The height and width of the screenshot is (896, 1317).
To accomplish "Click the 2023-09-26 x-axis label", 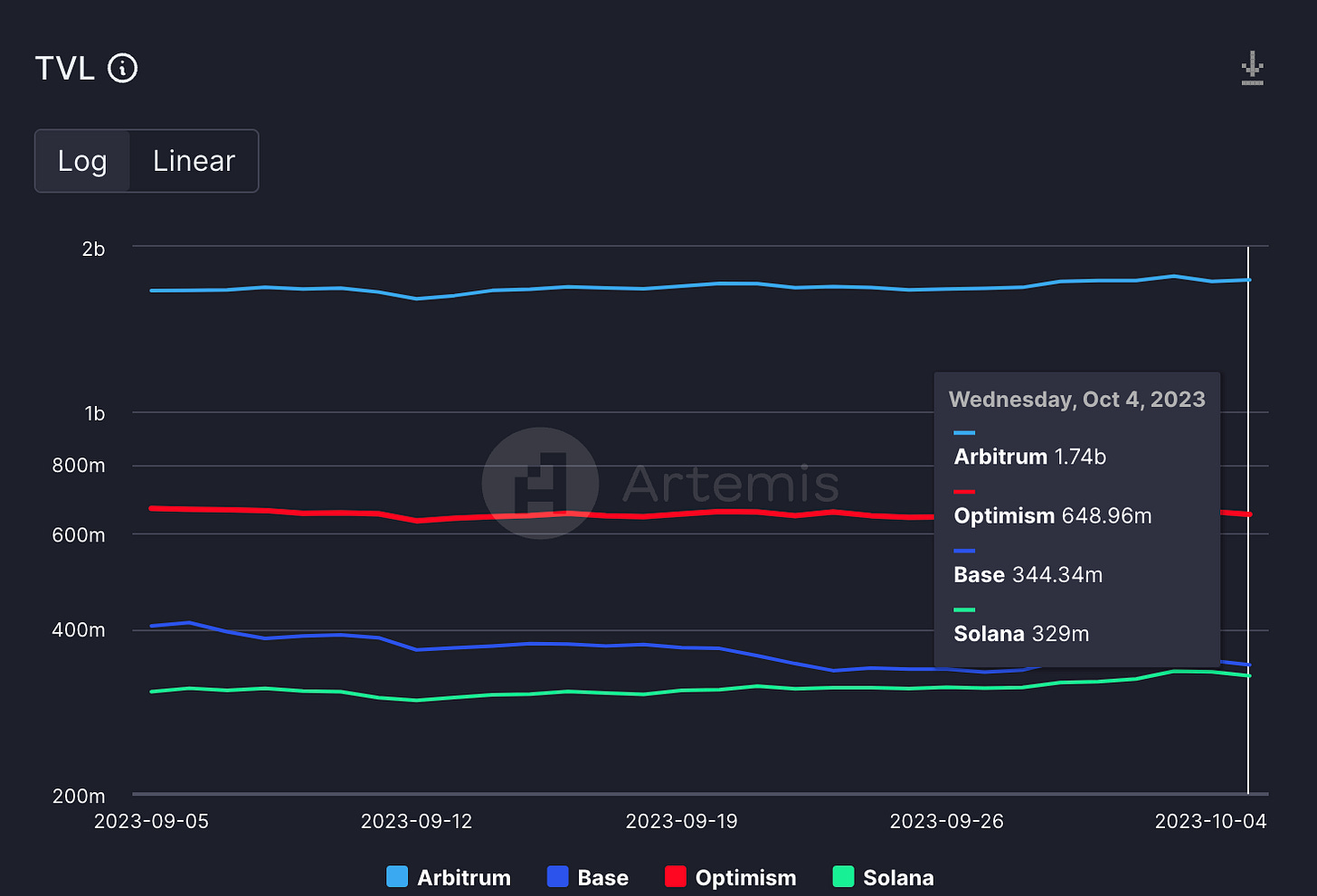I will [x=946, y=821].
